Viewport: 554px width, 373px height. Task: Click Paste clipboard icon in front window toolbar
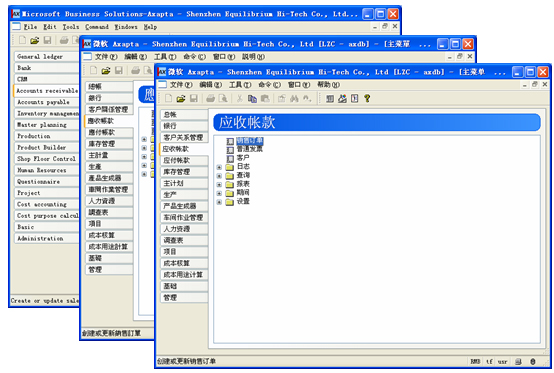pos(265,99)
